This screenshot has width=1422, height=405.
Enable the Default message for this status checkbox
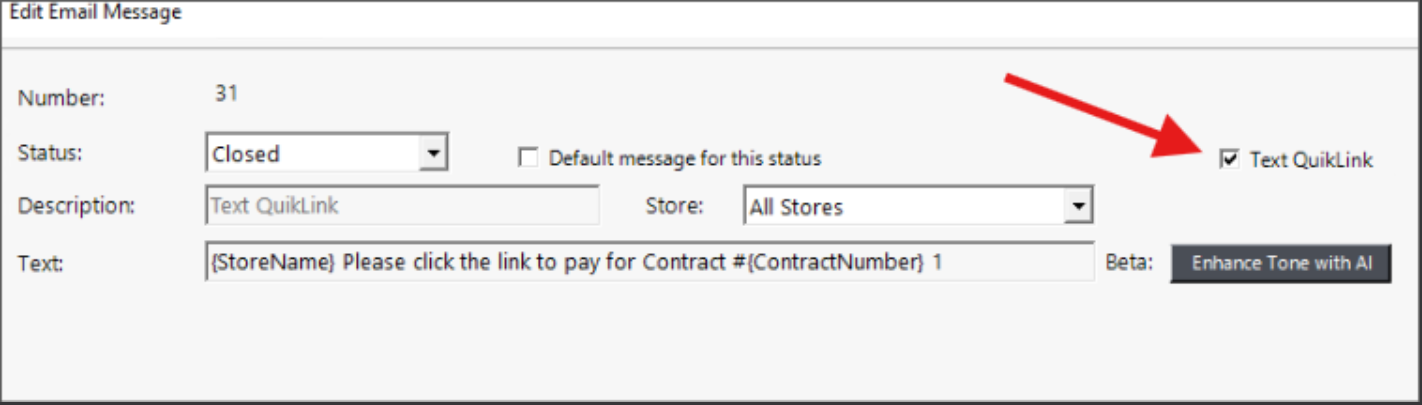click(x=529, y=158)
